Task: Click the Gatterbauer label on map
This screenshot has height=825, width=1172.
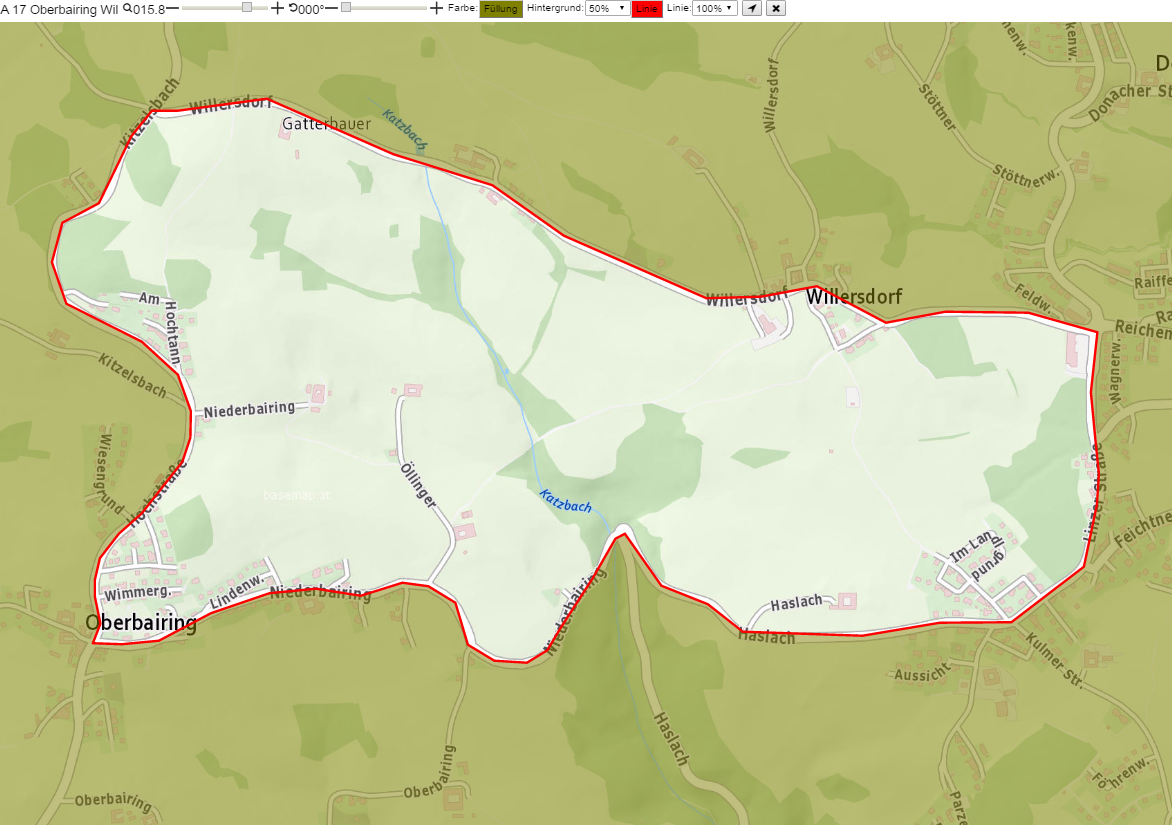Action: pos(326,123)
